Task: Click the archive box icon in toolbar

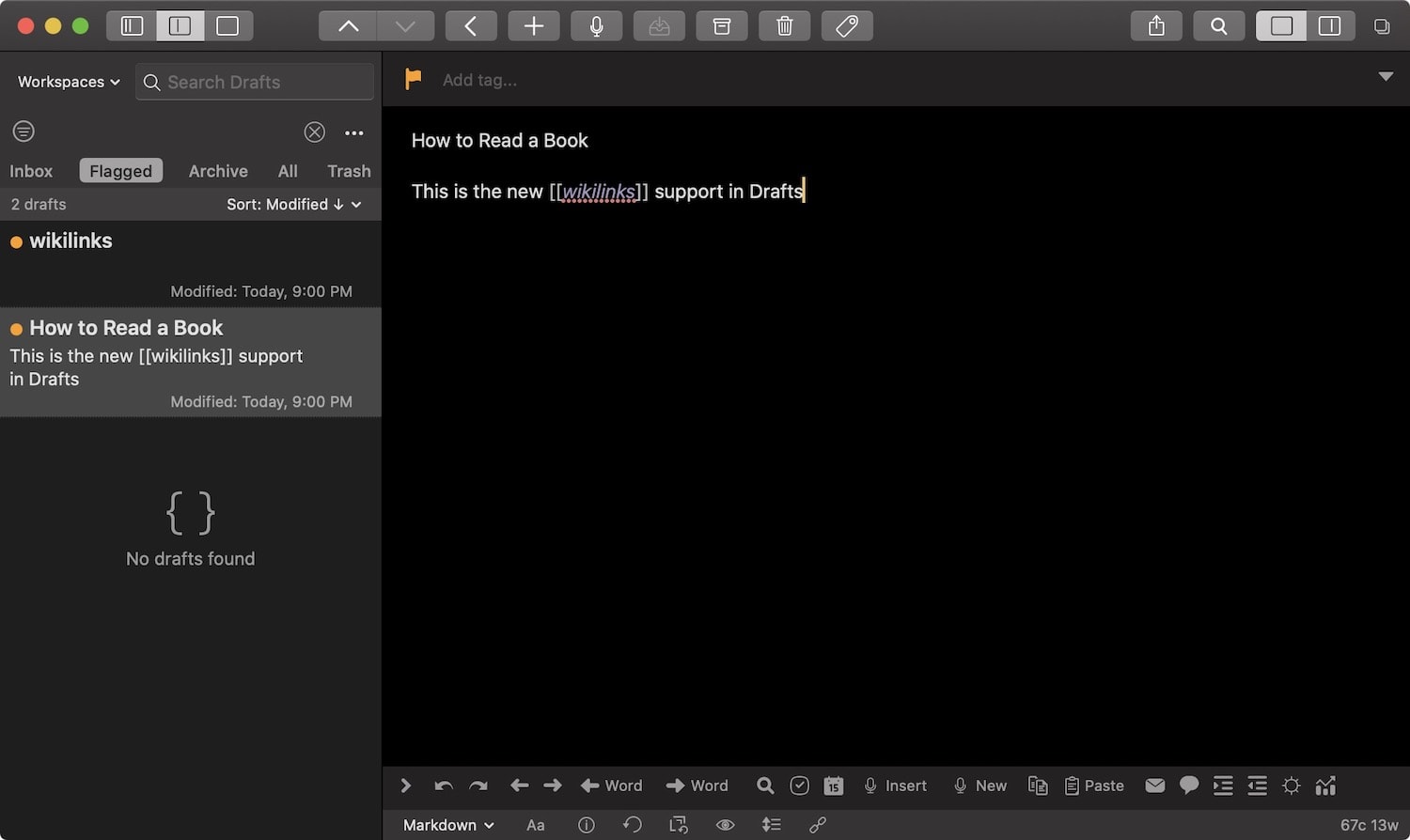Action: click(721, 26)
